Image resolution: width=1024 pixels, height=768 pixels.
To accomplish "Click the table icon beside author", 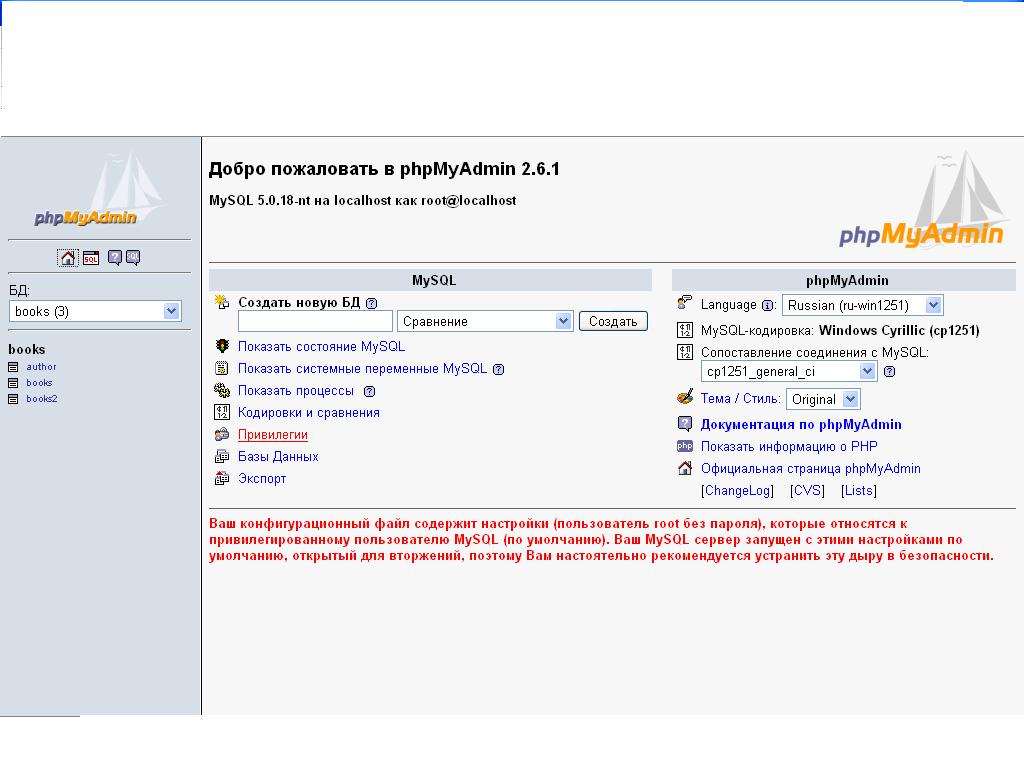I will pos(13,367).
